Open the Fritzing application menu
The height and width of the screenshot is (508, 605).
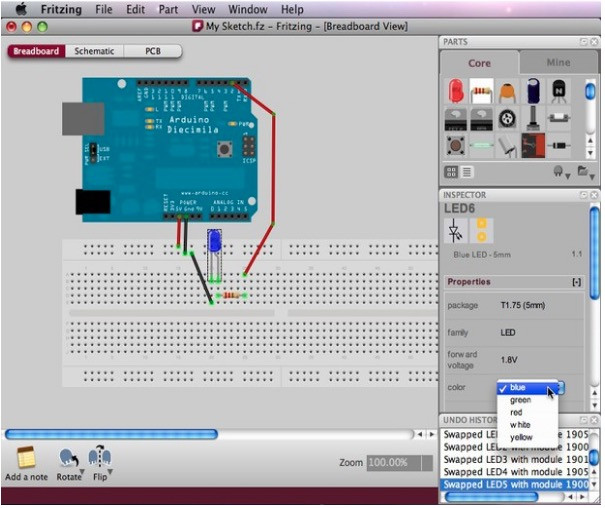(61, 9)
